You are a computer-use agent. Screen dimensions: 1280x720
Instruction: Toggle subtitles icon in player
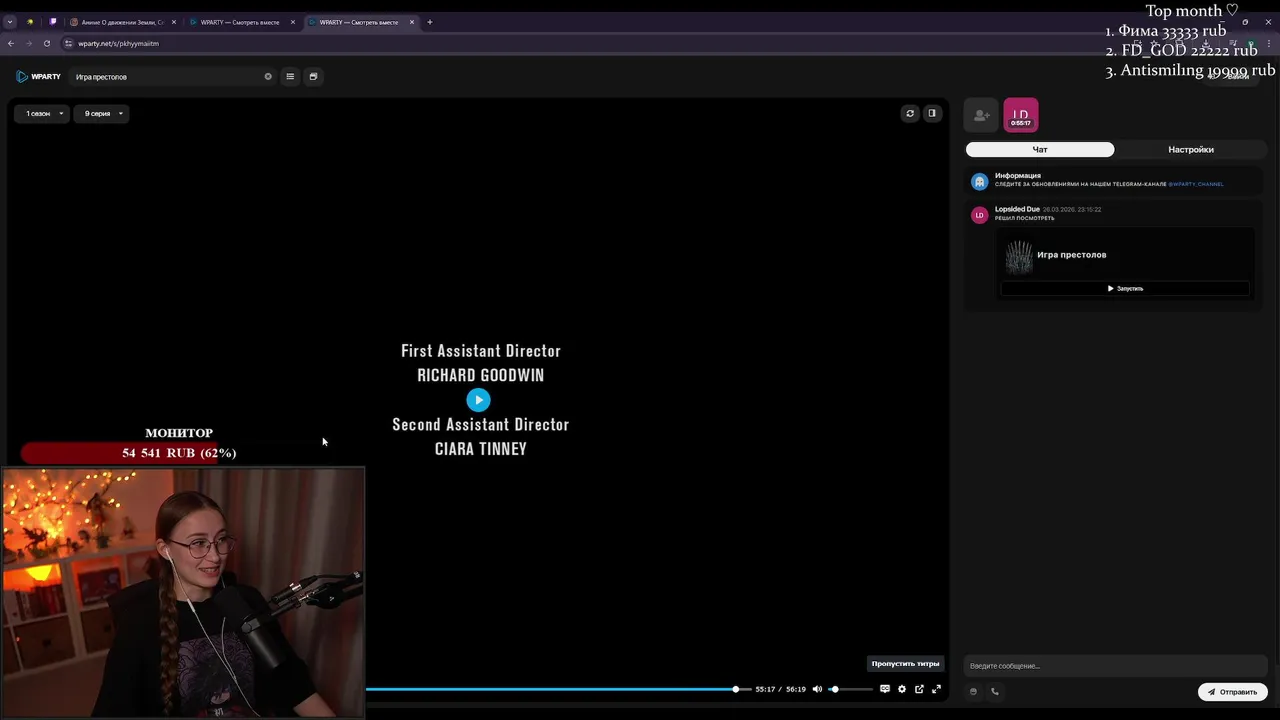coord(885,689)
